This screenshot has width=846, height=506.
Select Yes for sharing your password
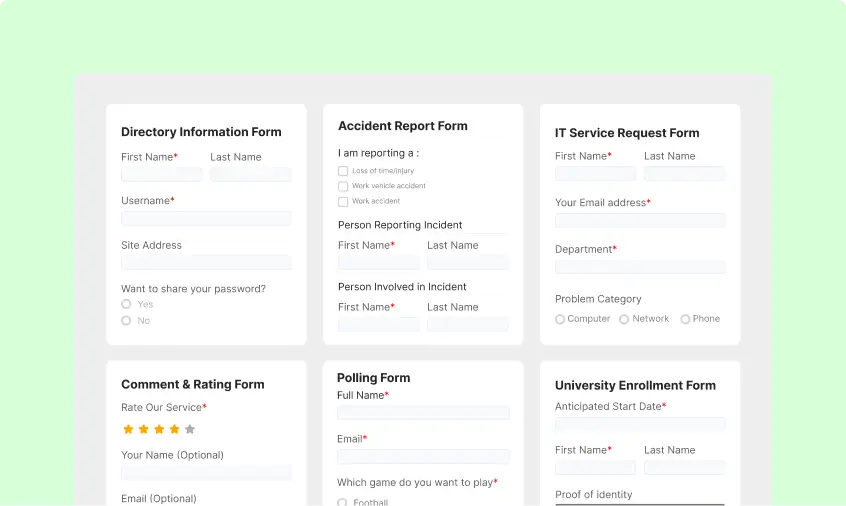point(126,304)
